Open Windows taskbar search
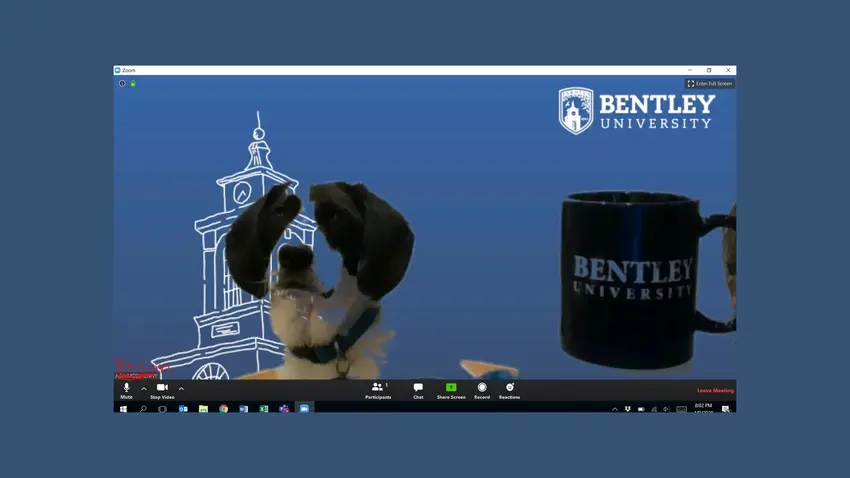Image resolution: width=850 pixels, height=478 pixels. coord(143,409)
